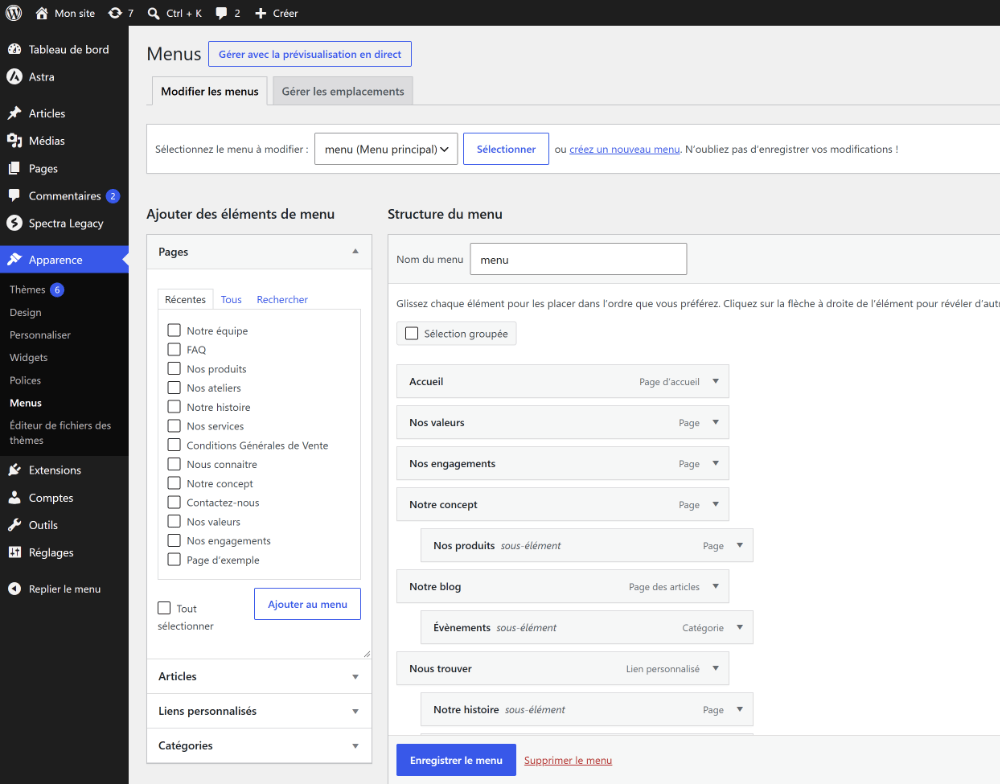Select the Modifier les menus tab

210,91
